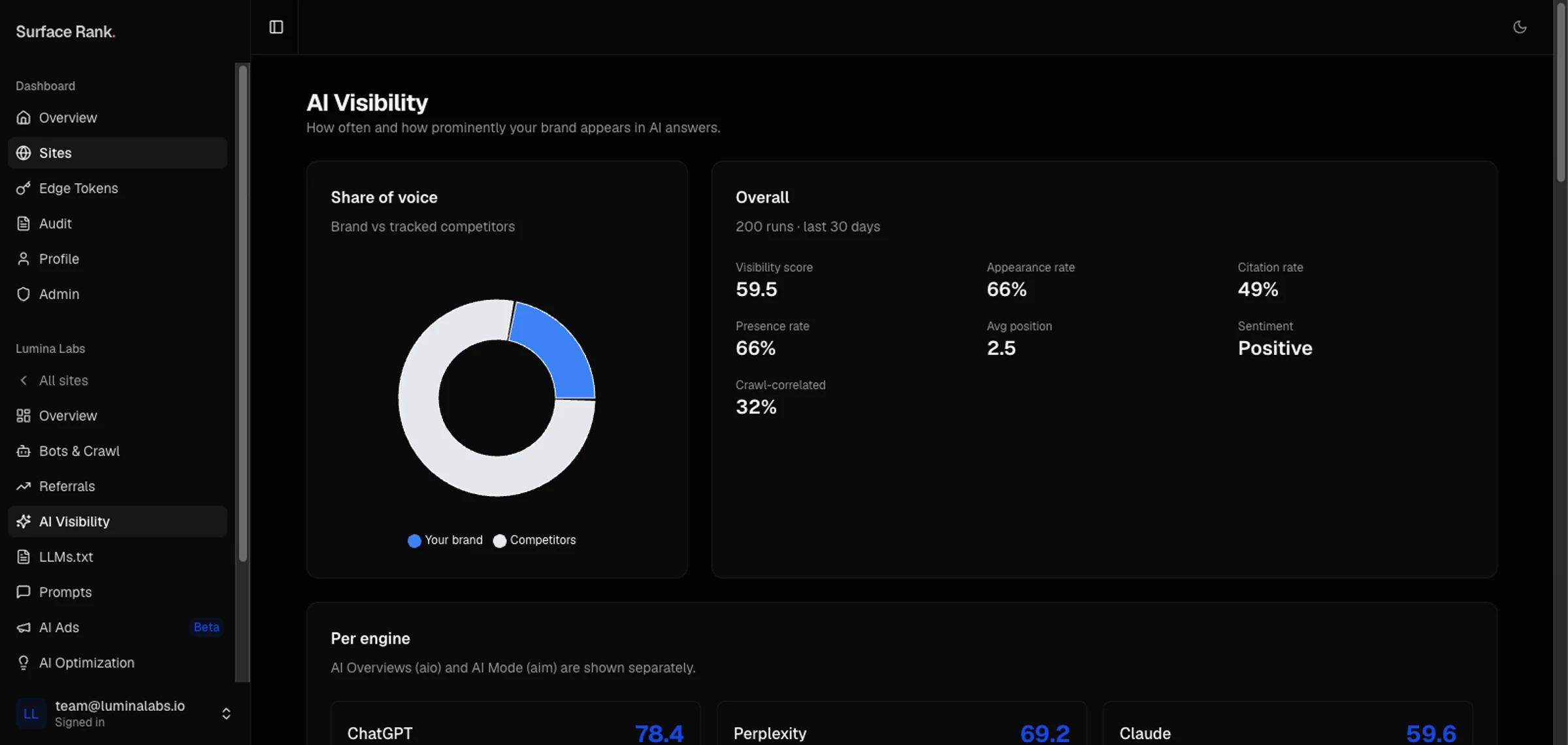
Task: Click the back chevron beside All sites
Action: coord(24,380)
